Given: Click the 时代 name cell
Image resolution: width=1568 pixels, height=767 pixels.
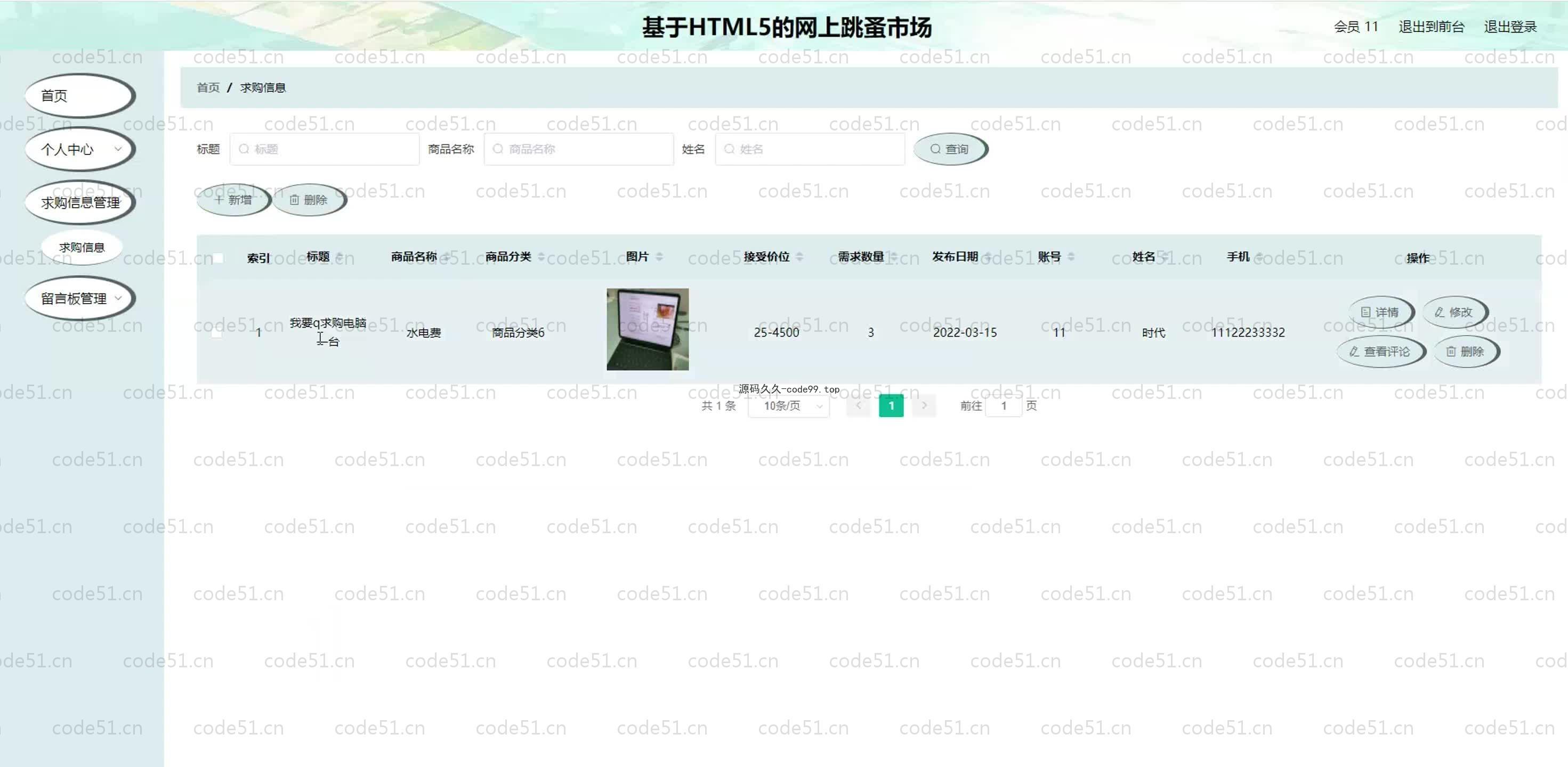Looking at the screenshot, I should [1153, 333].
